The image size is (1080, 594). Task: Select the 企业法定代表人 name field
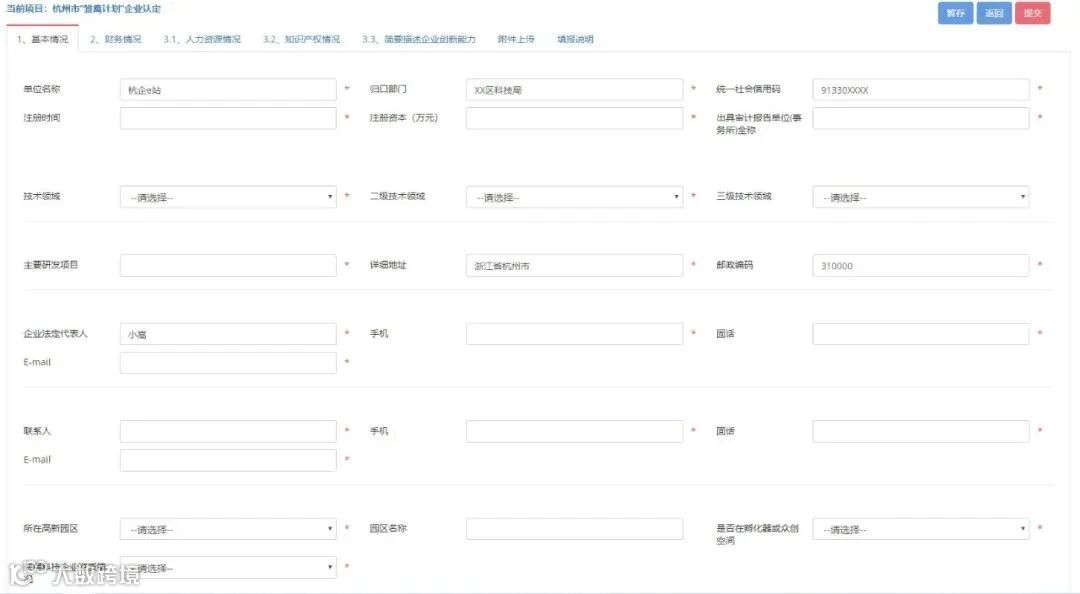pyautogui.click(x=228, y=334)
